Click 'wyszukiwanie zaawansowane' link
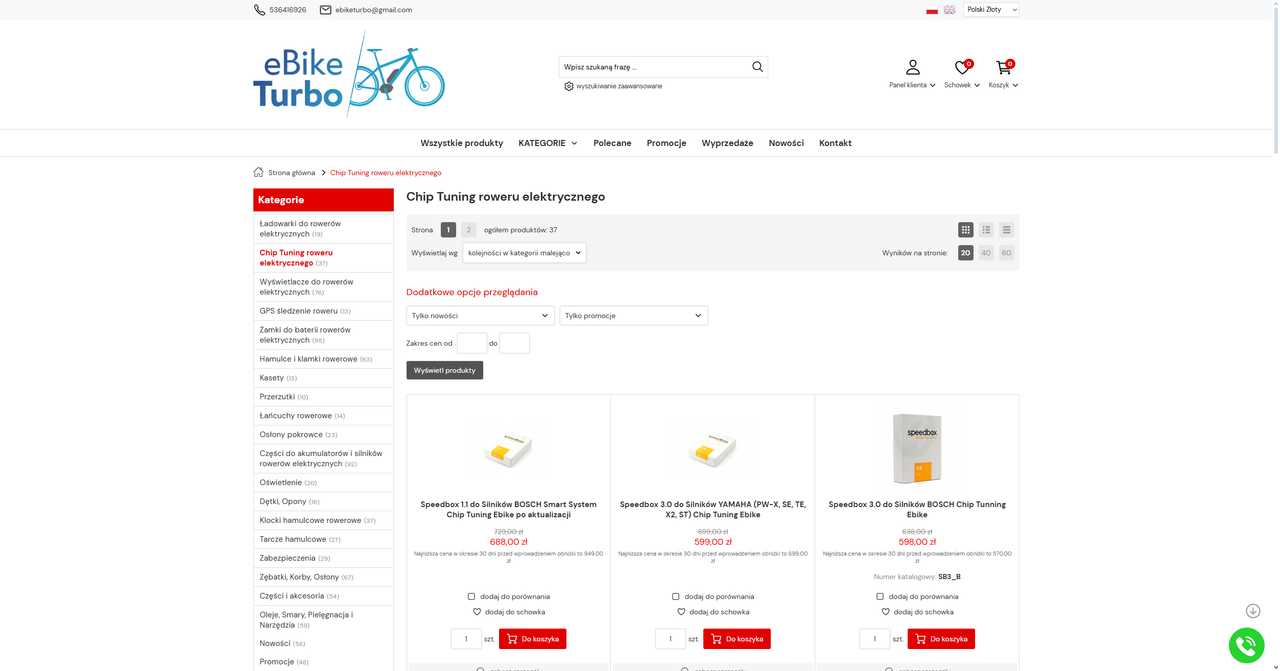 point(619,86)
